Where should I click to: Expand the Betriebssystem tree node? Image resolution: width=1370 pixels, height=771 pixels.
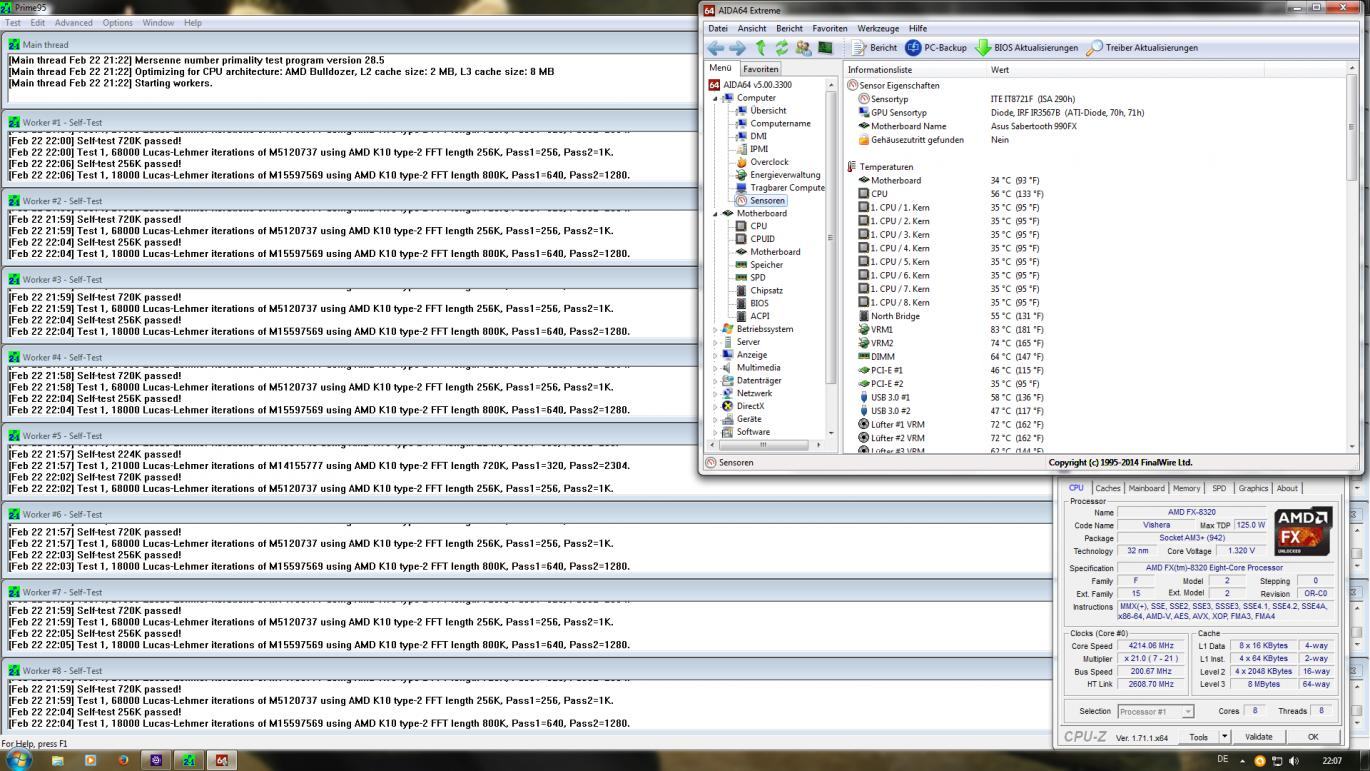click(715, 329)
